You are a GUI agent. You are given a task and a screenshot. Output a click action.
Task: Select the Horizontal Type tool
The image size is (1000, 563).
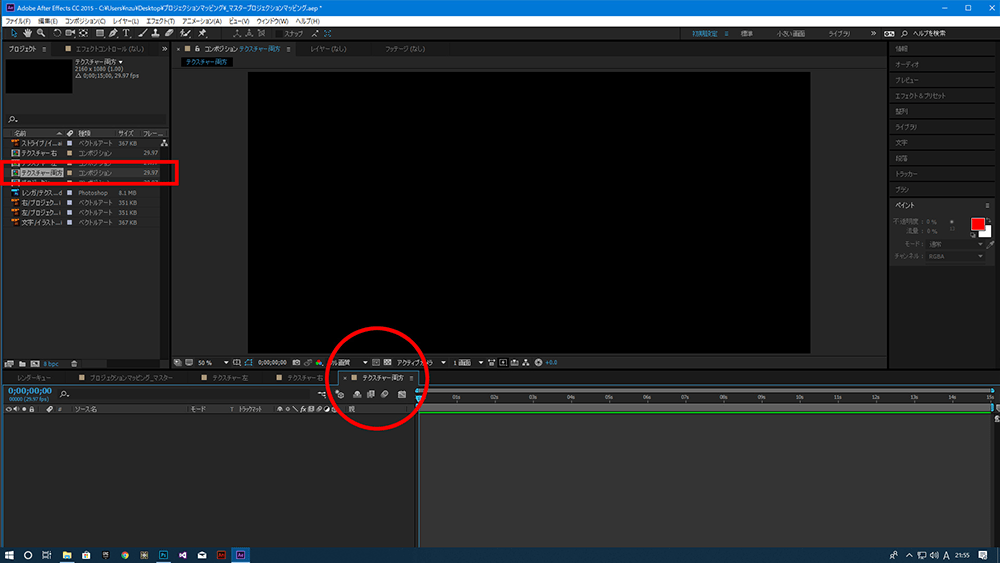point(126,33)
